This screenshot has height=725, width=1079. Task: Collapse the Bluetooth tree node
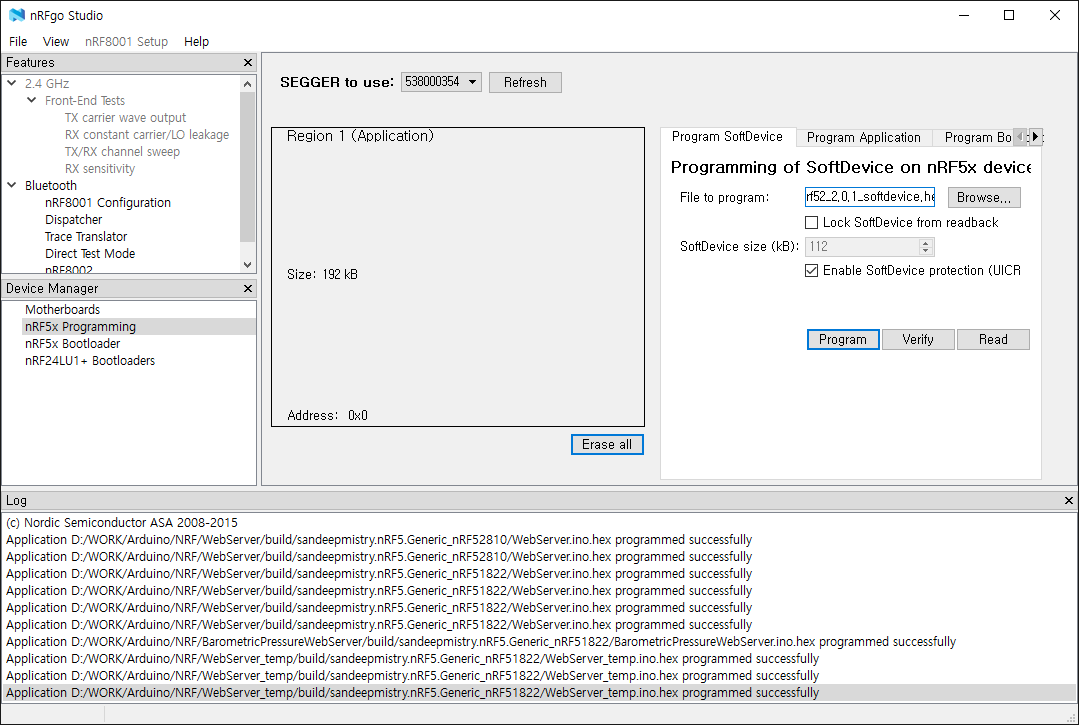(x=12, y=185)
